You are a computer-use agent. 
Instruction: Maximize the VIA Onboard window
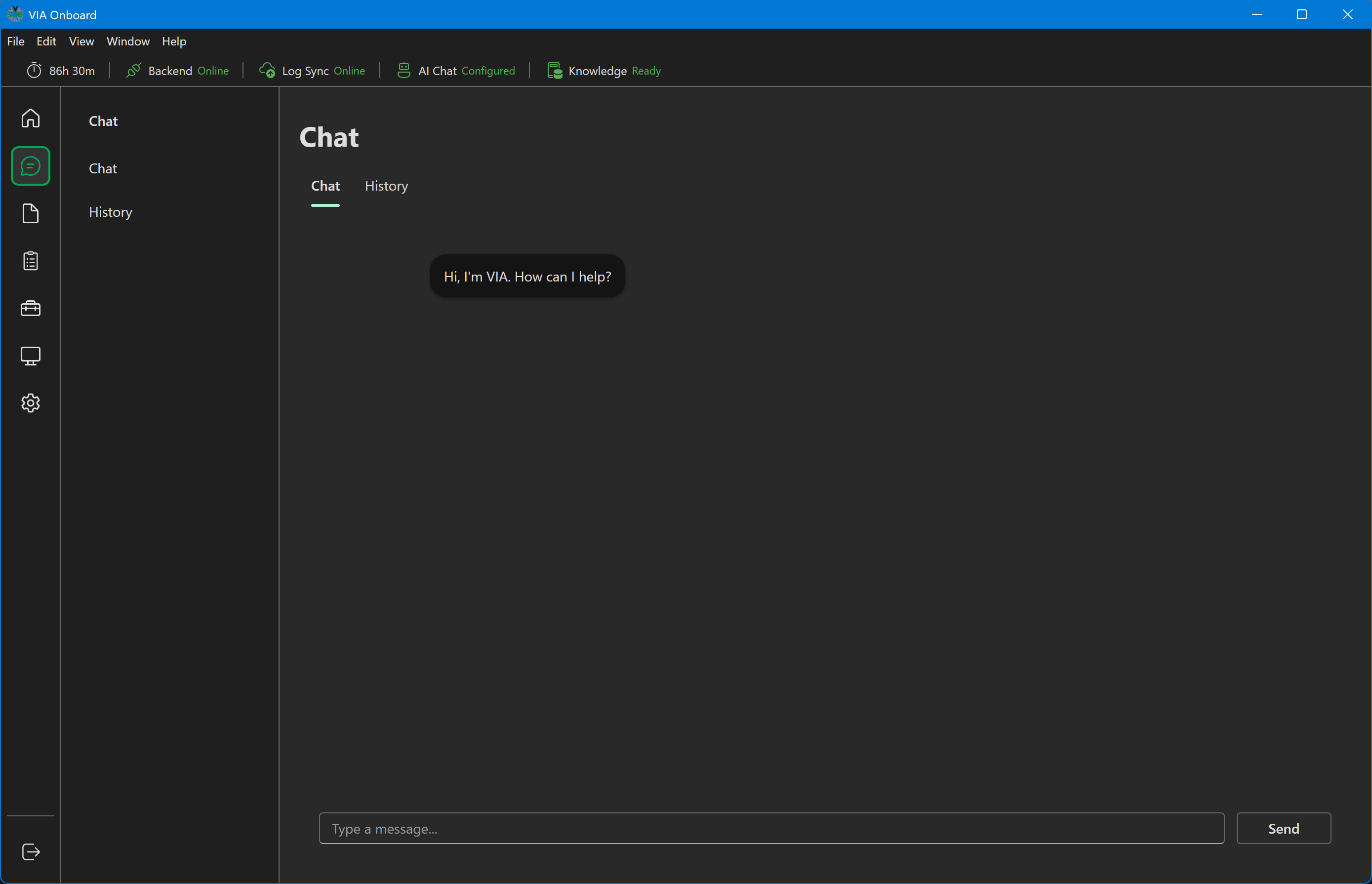pyautogui.click(x=1301, y=14)
